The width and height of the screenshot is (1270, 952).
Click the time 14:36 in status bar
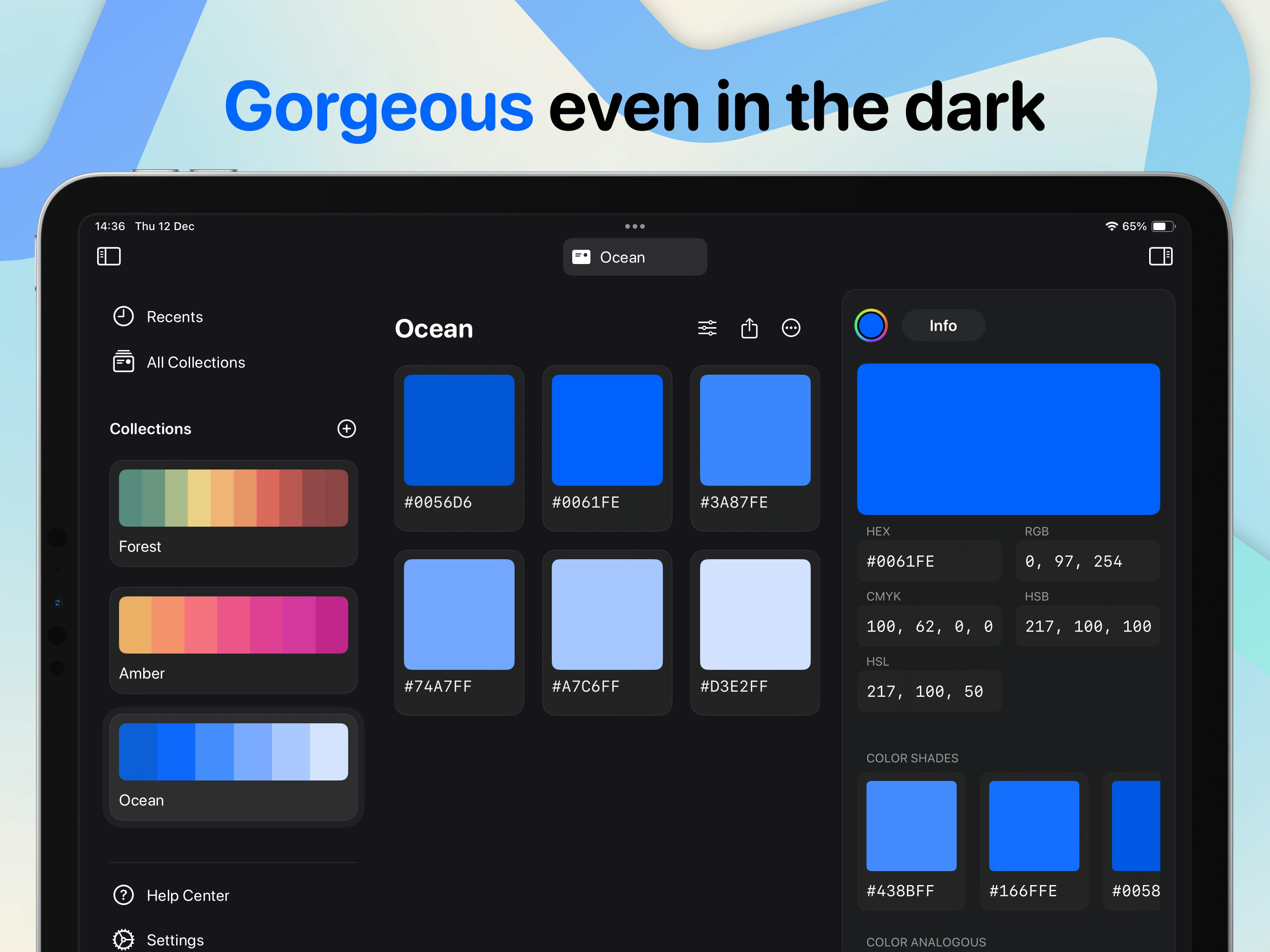click(x=110, y=226)
